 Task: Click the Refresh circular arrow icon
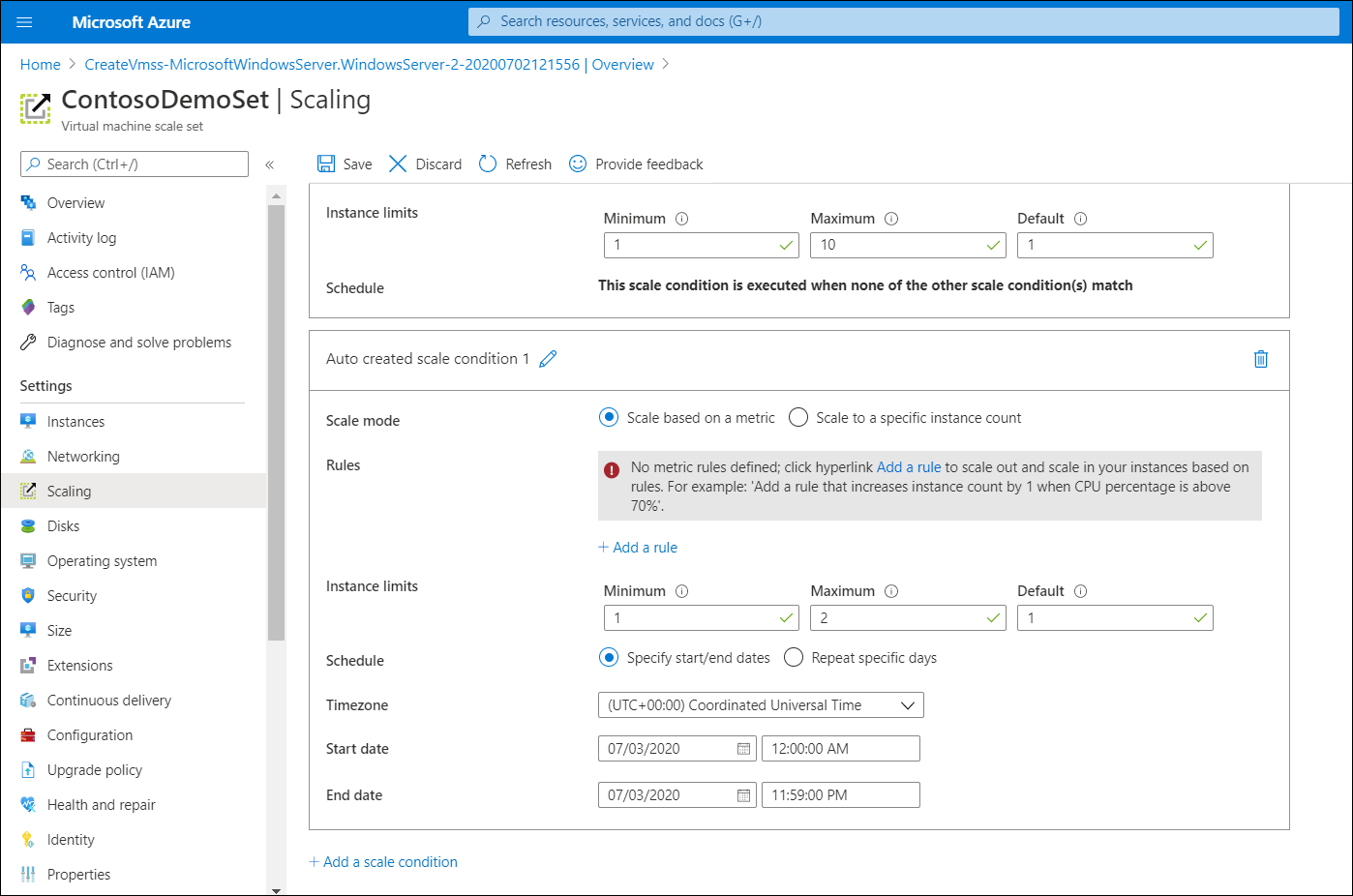pos(488,164)
